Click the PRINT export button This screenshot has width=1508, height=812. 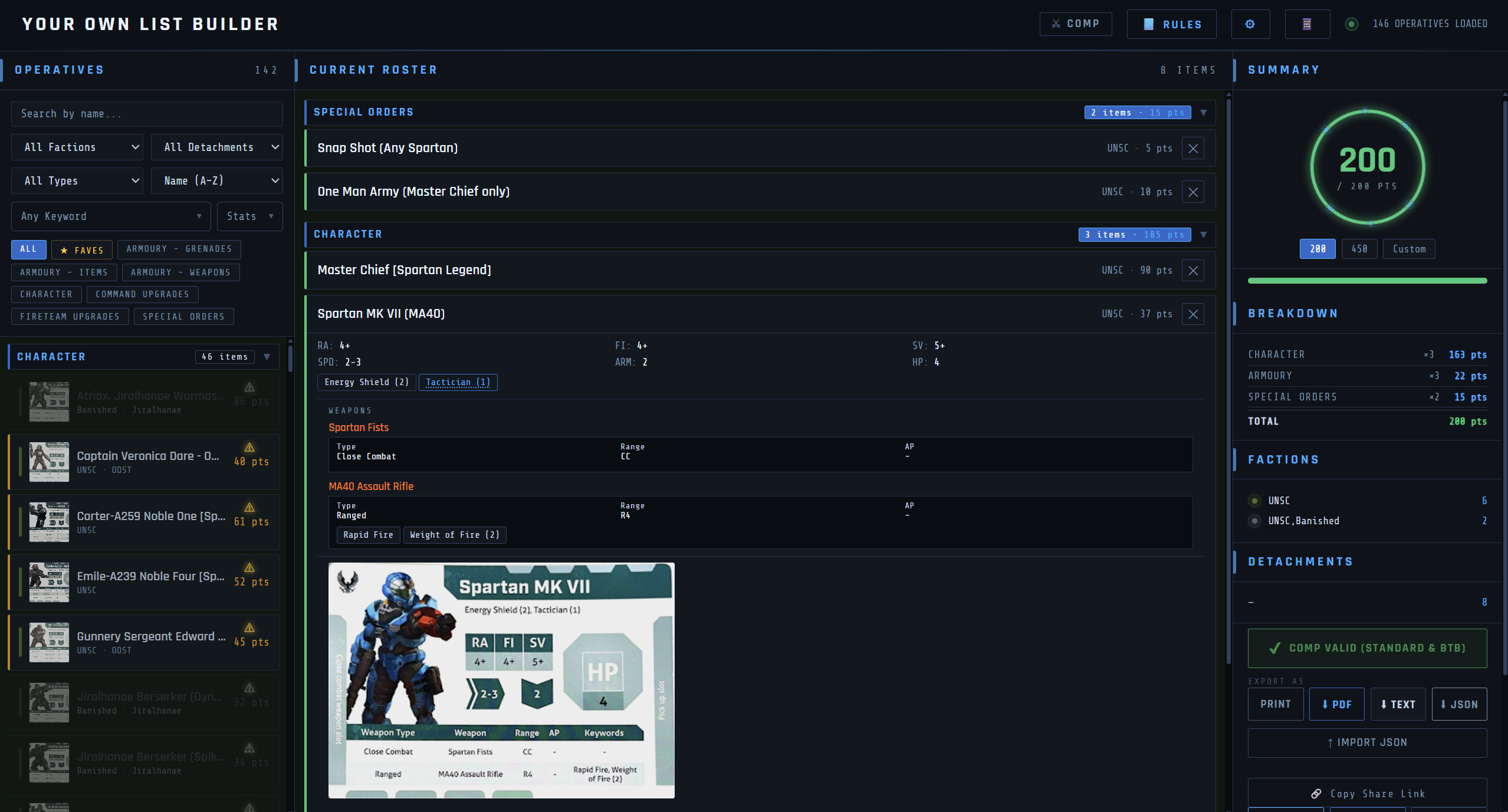coord(1275,704)
